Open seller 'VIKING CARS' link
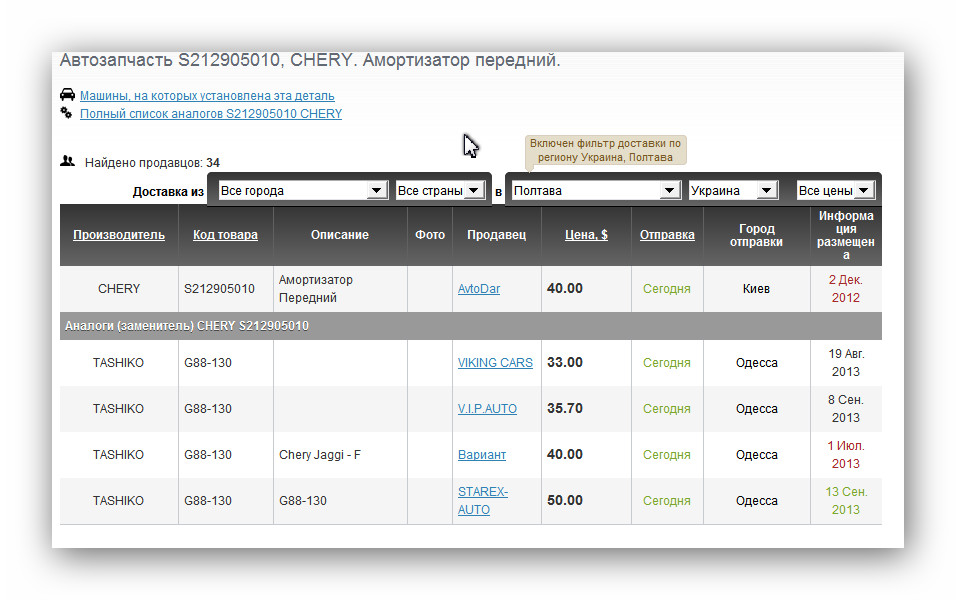The height and width of the screenshot is (600, 956). pyautogui.click(x=495, y=363)
